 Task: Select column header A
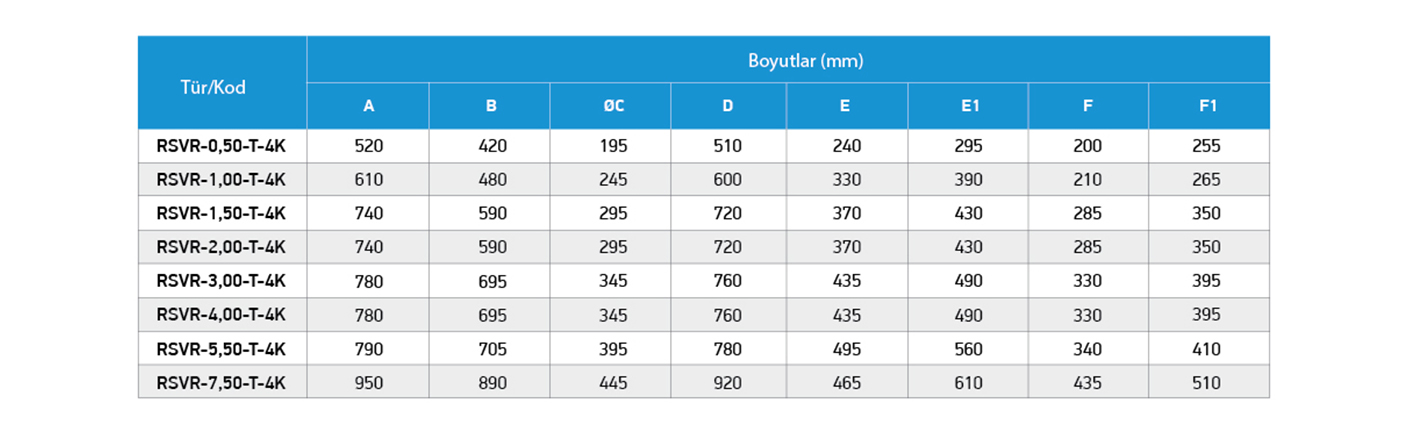coord(369,106)
